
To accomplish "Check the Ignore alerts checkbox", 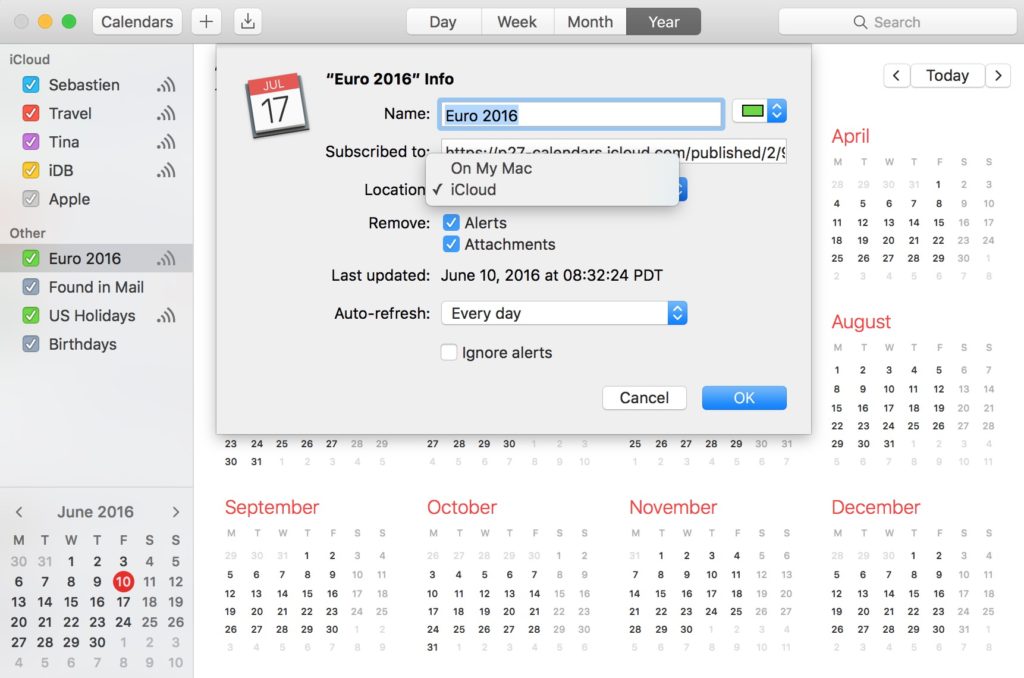I will pyautogui.click(x=449, y=353).
